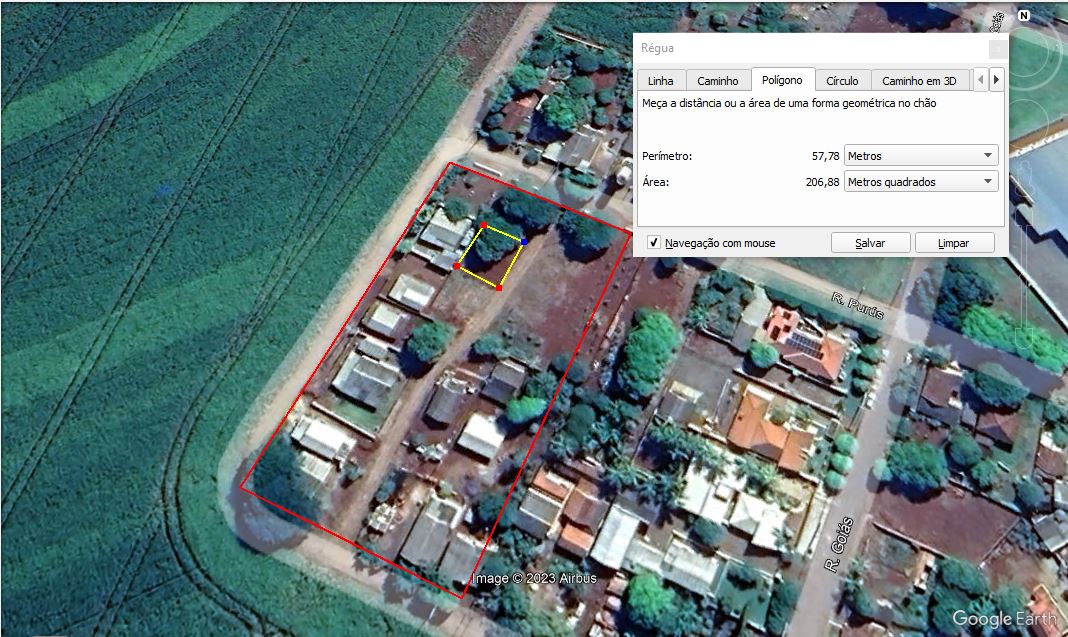Switch to the Linha tab
Screen dimensions: 1068x637
[x=661, y=80]
